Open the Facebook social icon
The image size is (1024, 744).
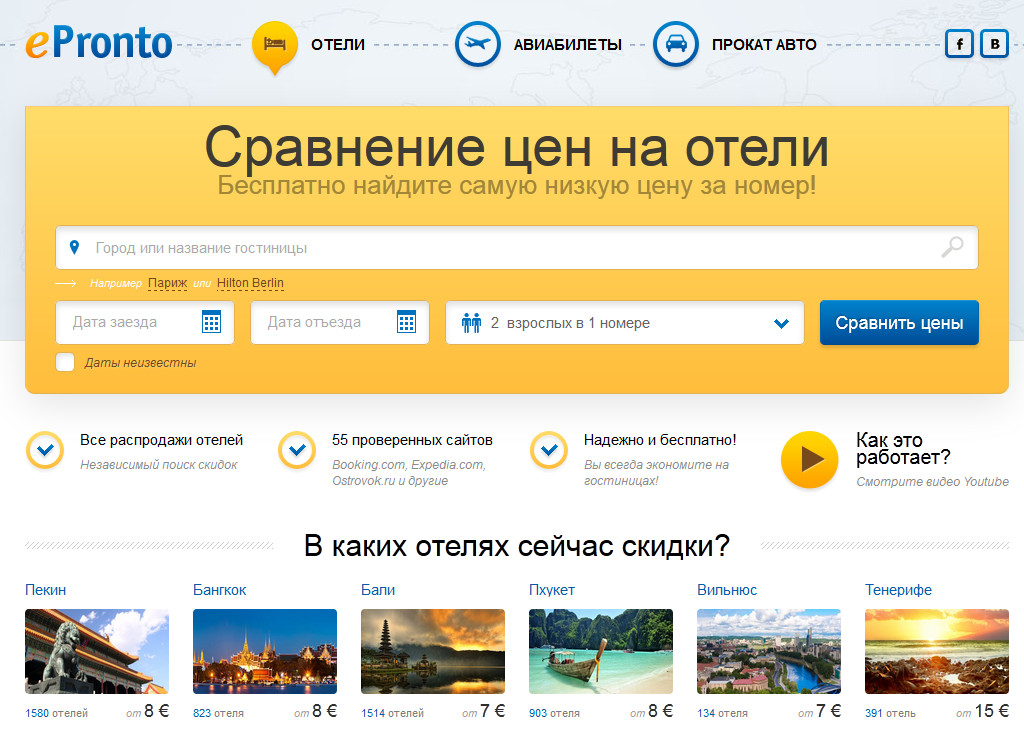pyautogui.click(x=959, y=44)
